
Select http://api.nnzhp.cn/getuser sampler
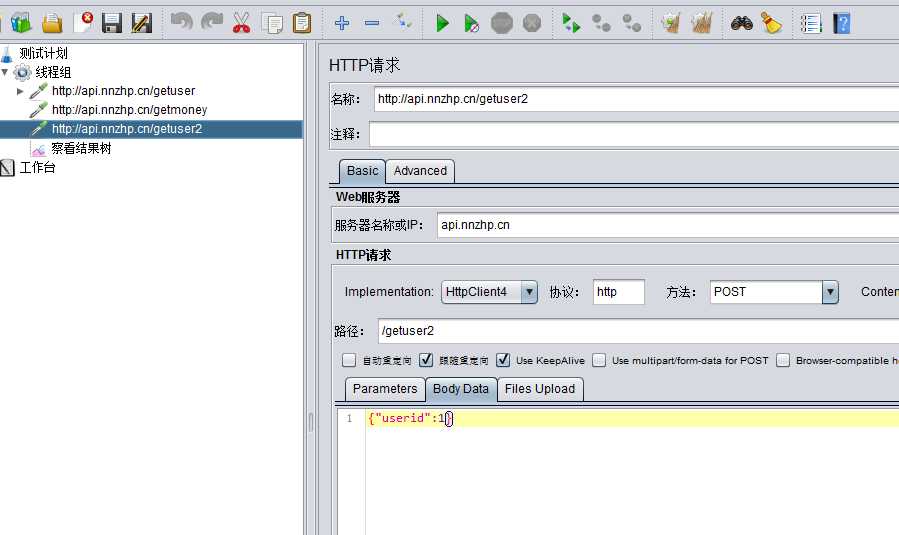(123, 91)
